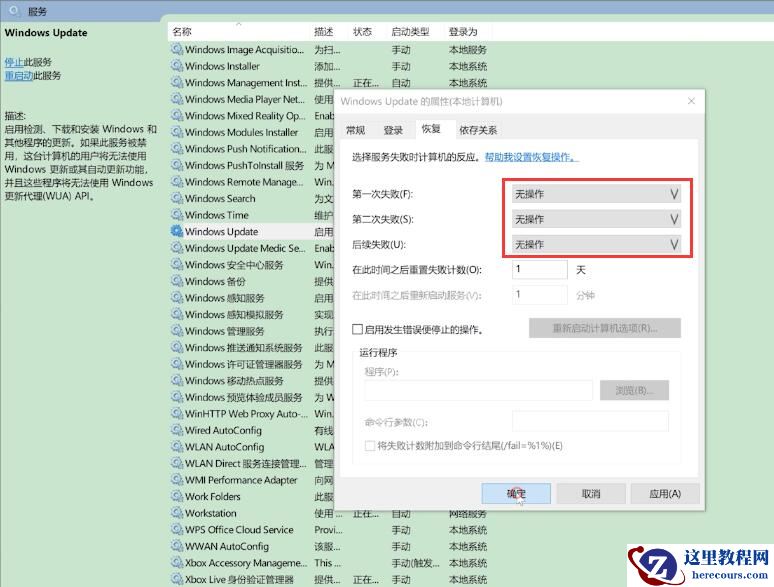Viewport: 774px width, 587px height.
Task: Switch to the 登录 tab
Action: 393,130
